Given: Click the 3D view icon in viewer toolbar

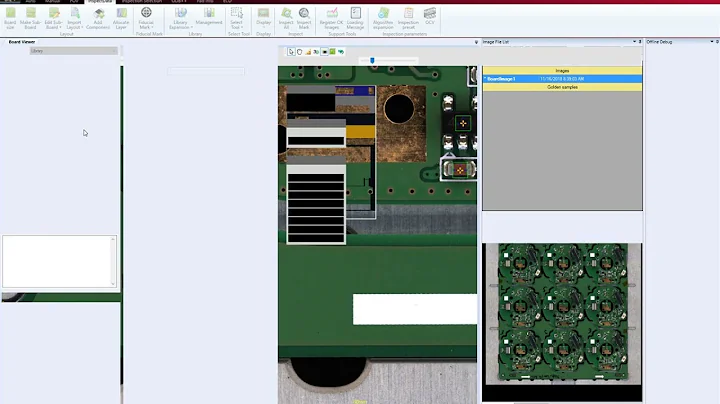Looking at the screenshot, I should (x=316, y=52).
